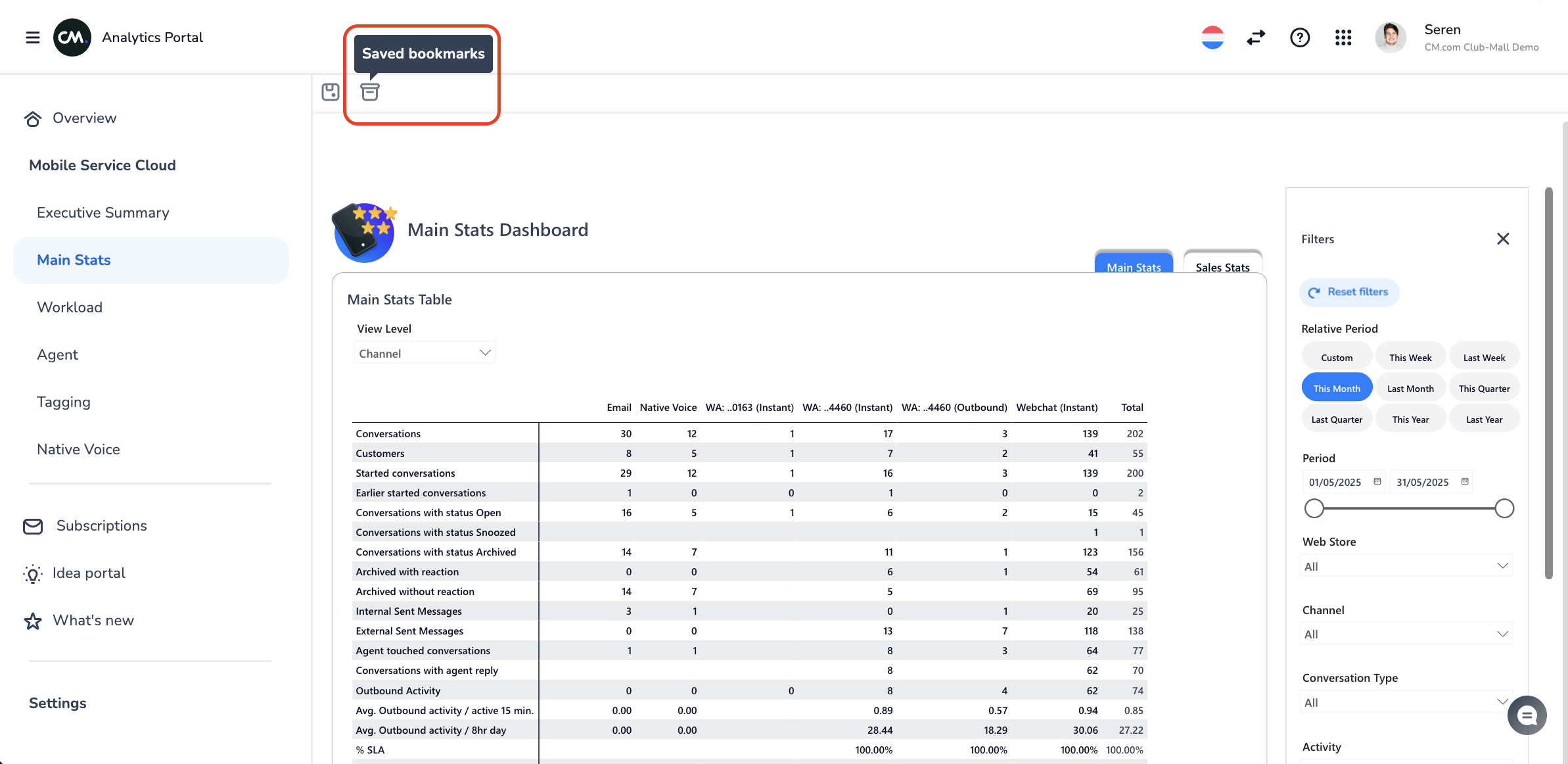Screen dimensions: 1568x764
Task: Open the hamburger navigation menu
Action: [32, 37]
